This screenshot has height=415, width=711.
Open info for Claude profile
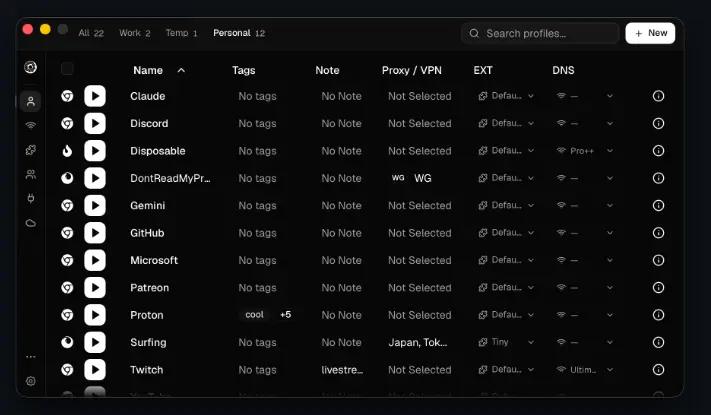click(x=658, y=96)
